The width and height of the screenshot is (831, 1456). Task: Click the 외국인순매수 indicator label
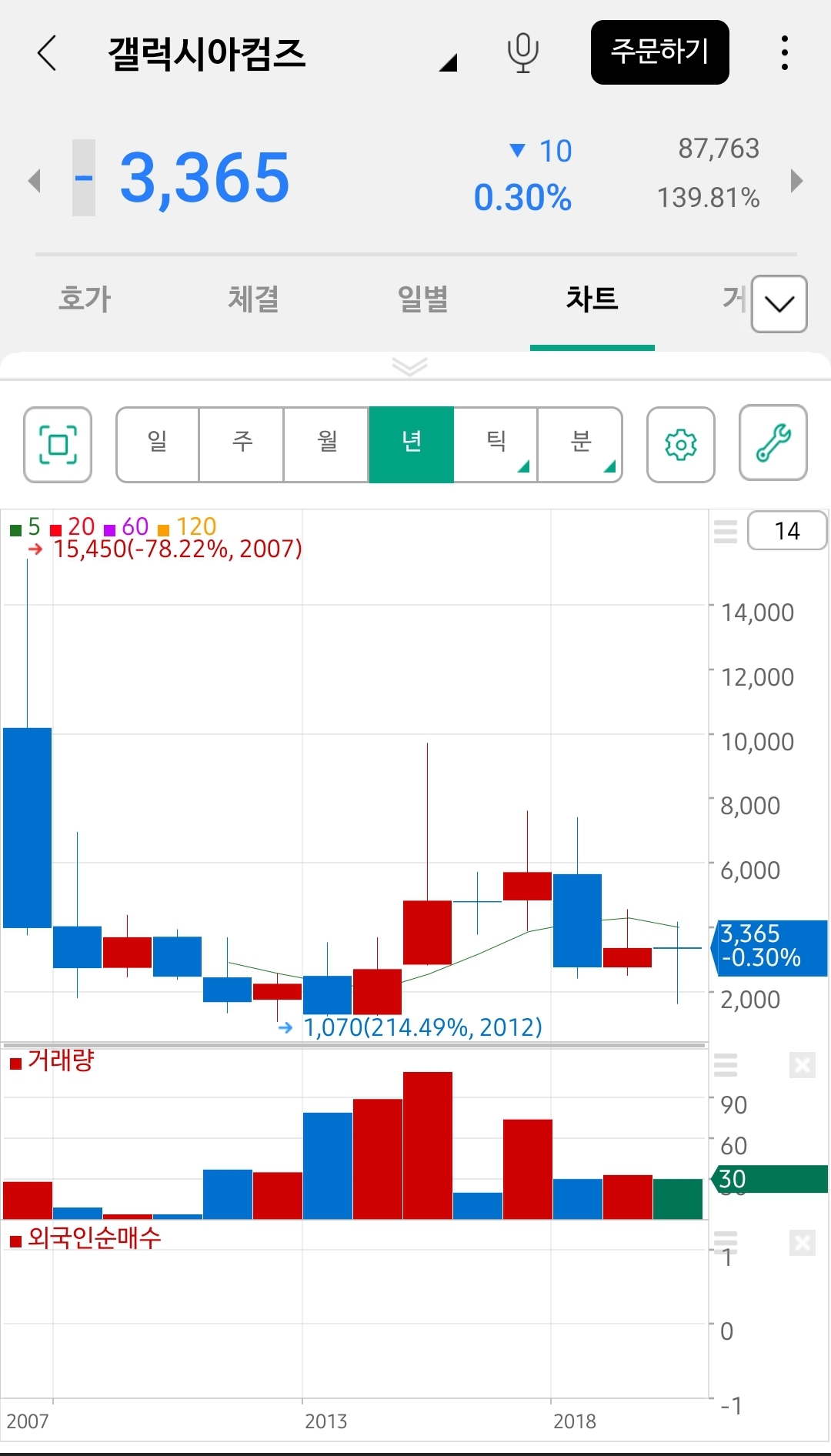tap(85, 1238)
